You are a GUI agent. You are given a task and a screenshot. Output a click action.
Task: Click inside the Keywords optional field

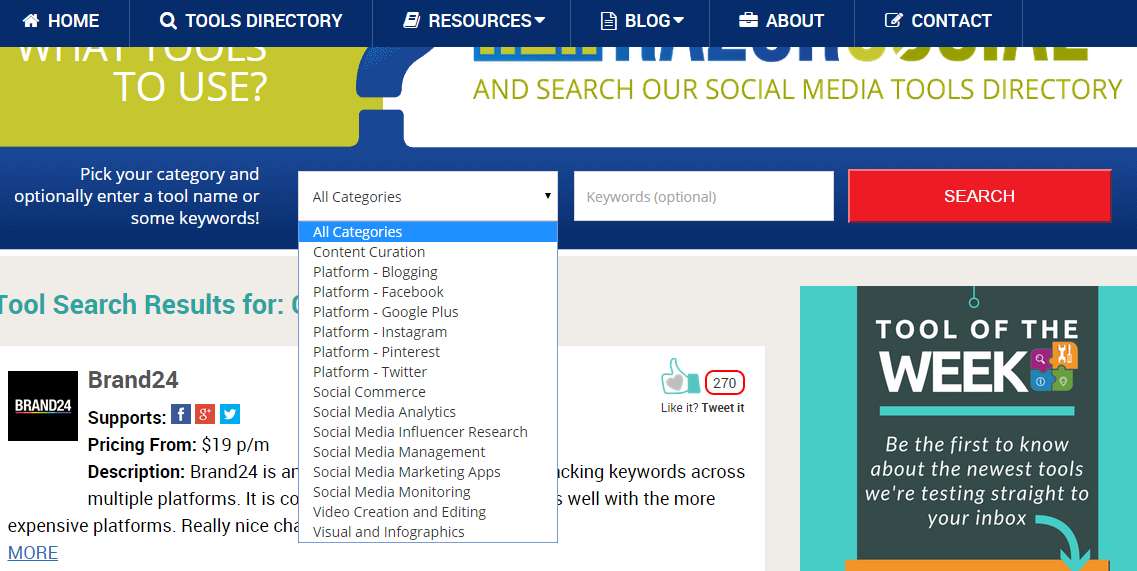tap(703, 196)
